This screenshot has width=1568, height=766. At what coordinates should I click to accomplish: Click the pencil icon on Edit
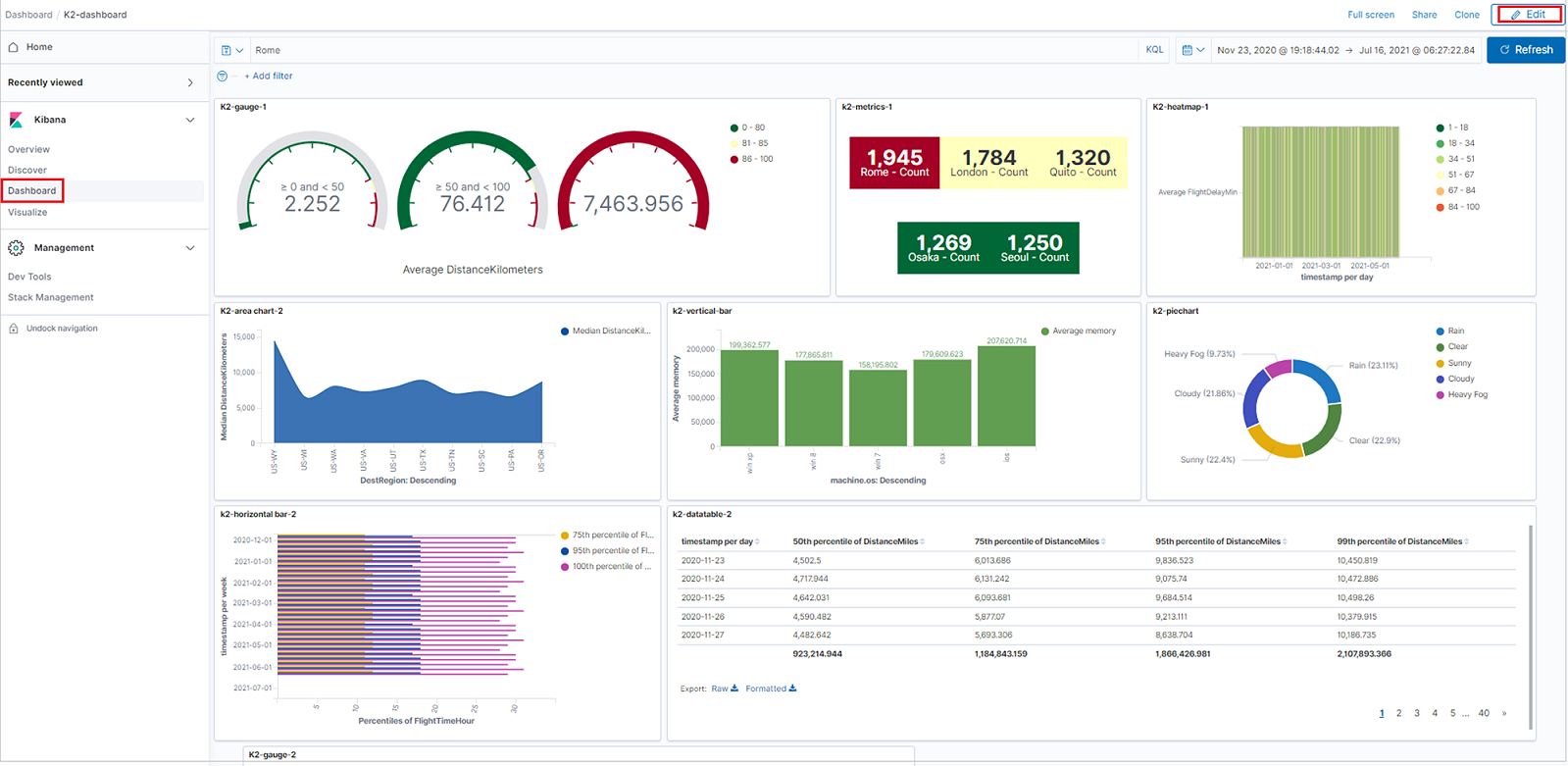[x=1515, y=15]
